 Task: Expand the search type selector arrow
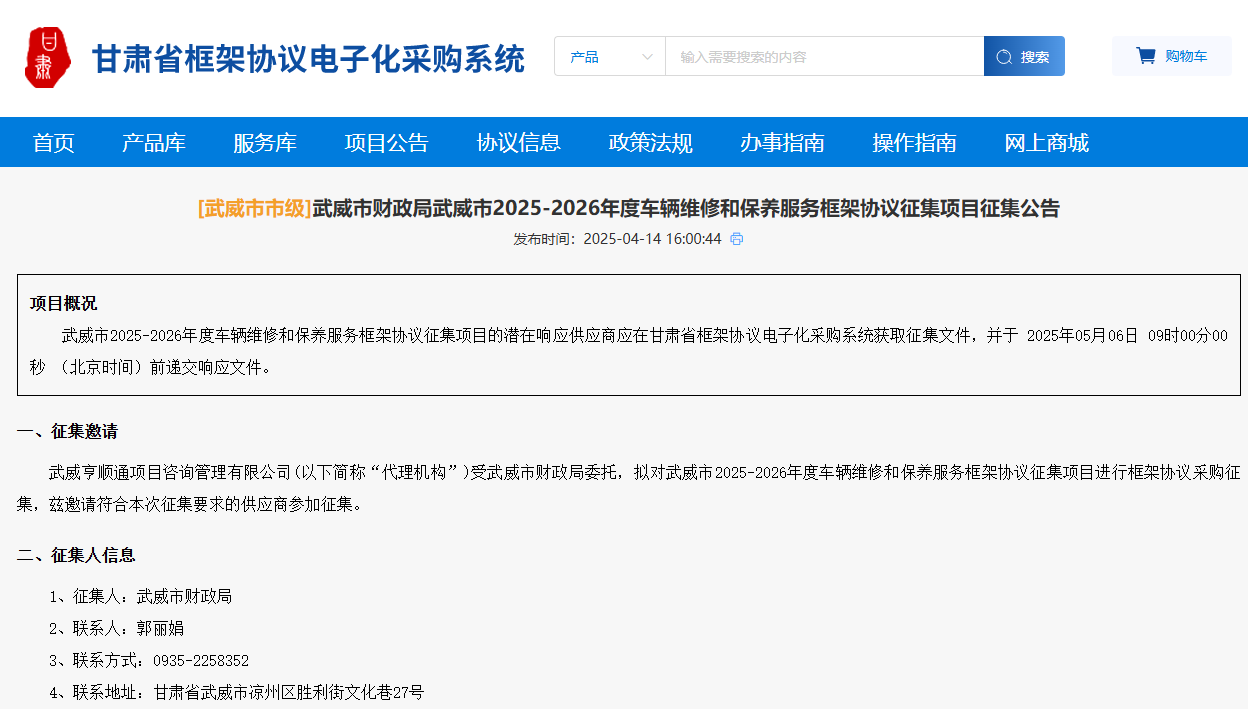click(648, 56)
